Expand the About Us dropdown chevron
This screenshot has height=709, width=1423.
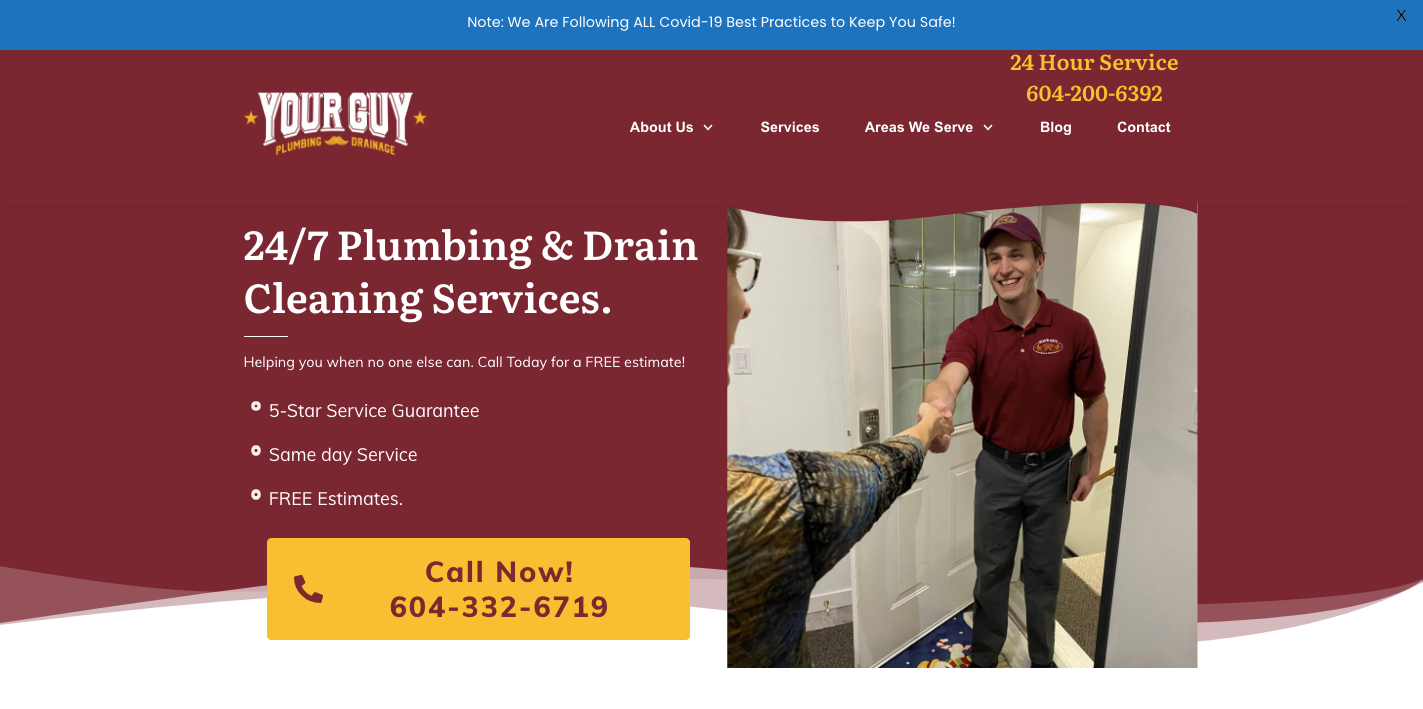tap(708, 127)
